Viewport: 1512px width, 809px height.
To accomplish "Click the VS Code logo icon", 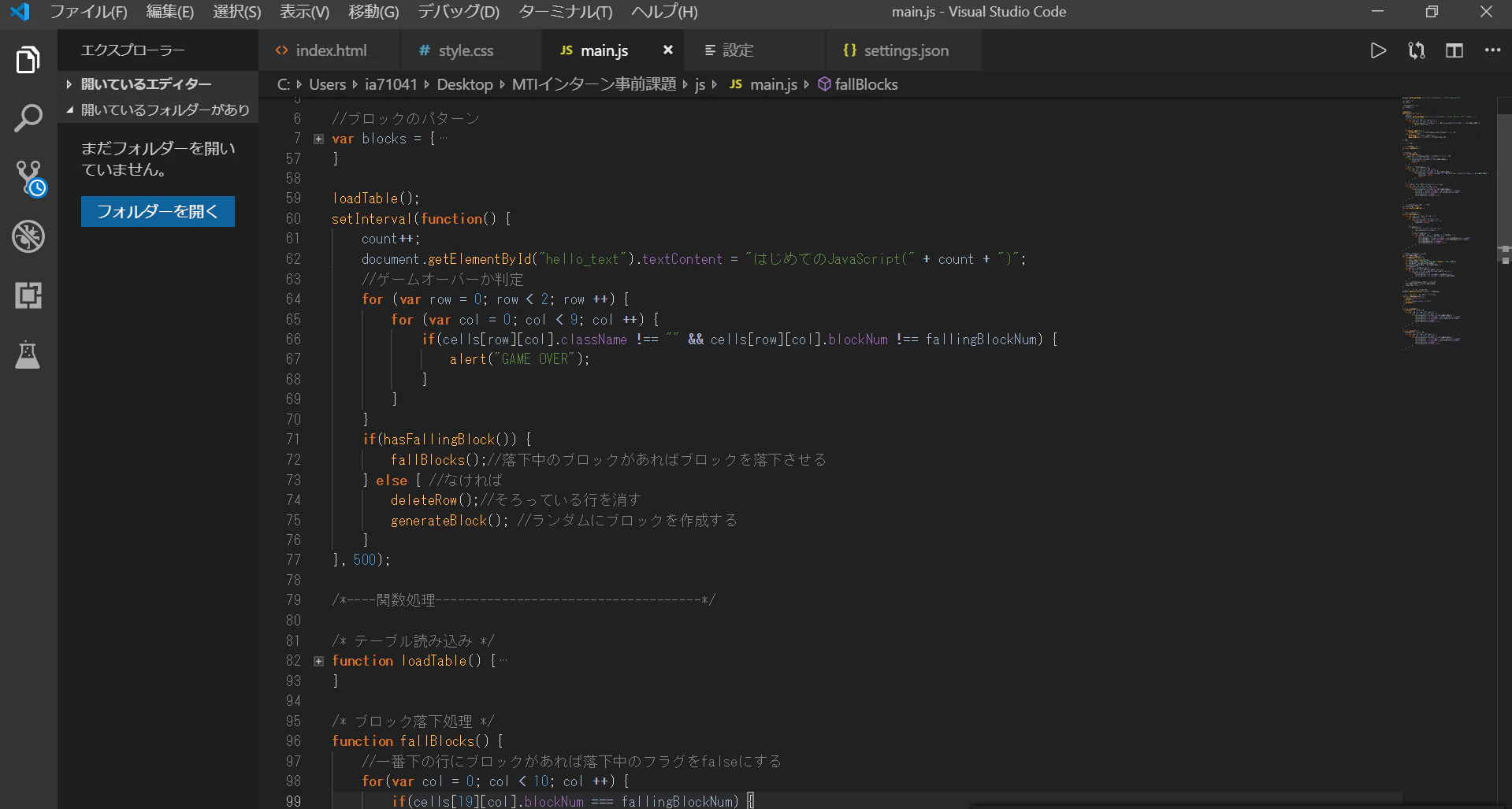I will point(20,12).
